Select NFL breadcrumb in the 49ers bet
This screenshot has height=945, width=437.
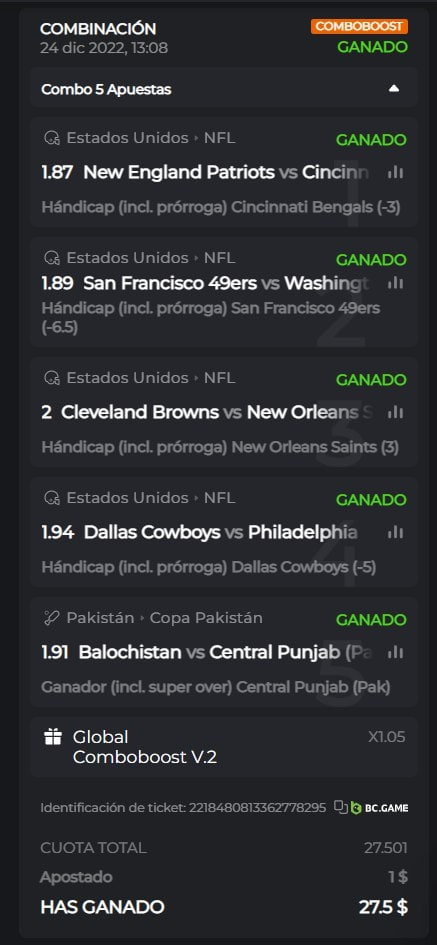click(219, 258)
